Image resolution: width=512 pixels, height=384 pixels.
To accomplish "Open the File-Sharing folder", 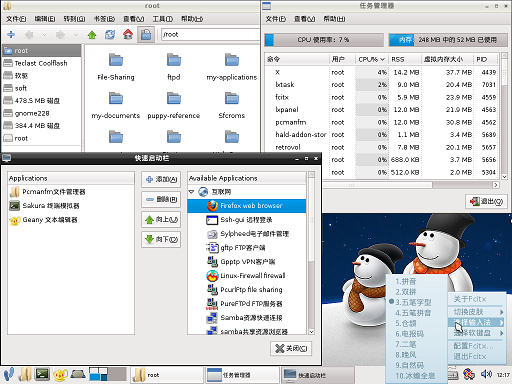I will click(x=116, y=67).
